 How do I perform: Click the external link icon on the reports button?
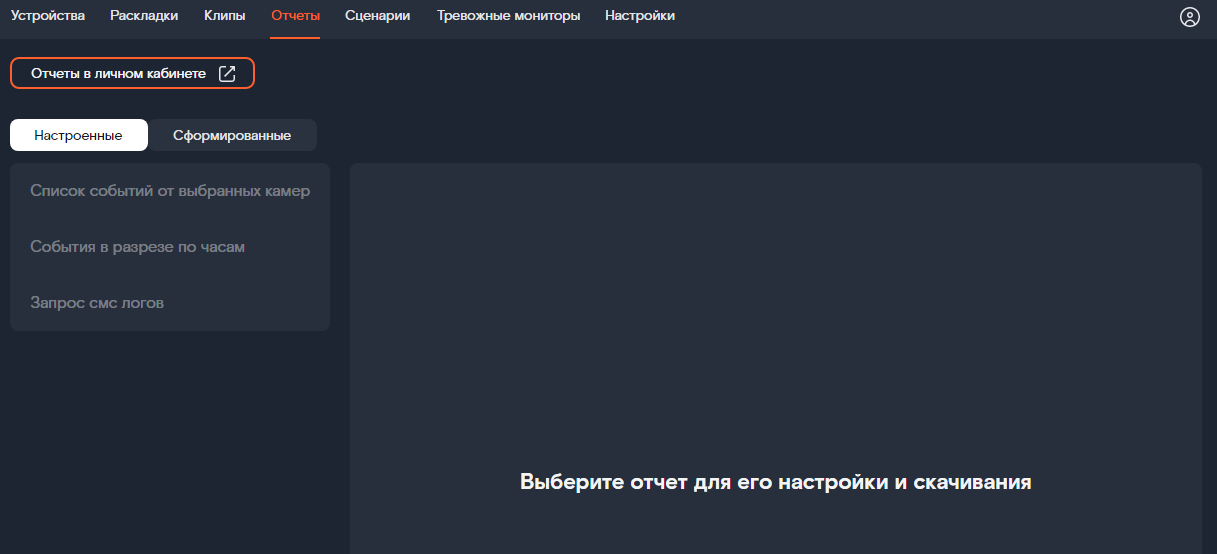click(227, 73)
